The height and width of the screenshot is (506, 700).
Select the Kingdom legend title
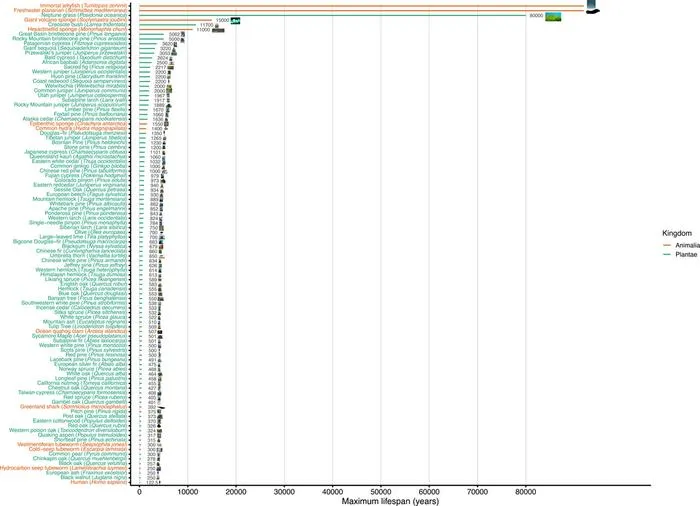pos(677,233)
